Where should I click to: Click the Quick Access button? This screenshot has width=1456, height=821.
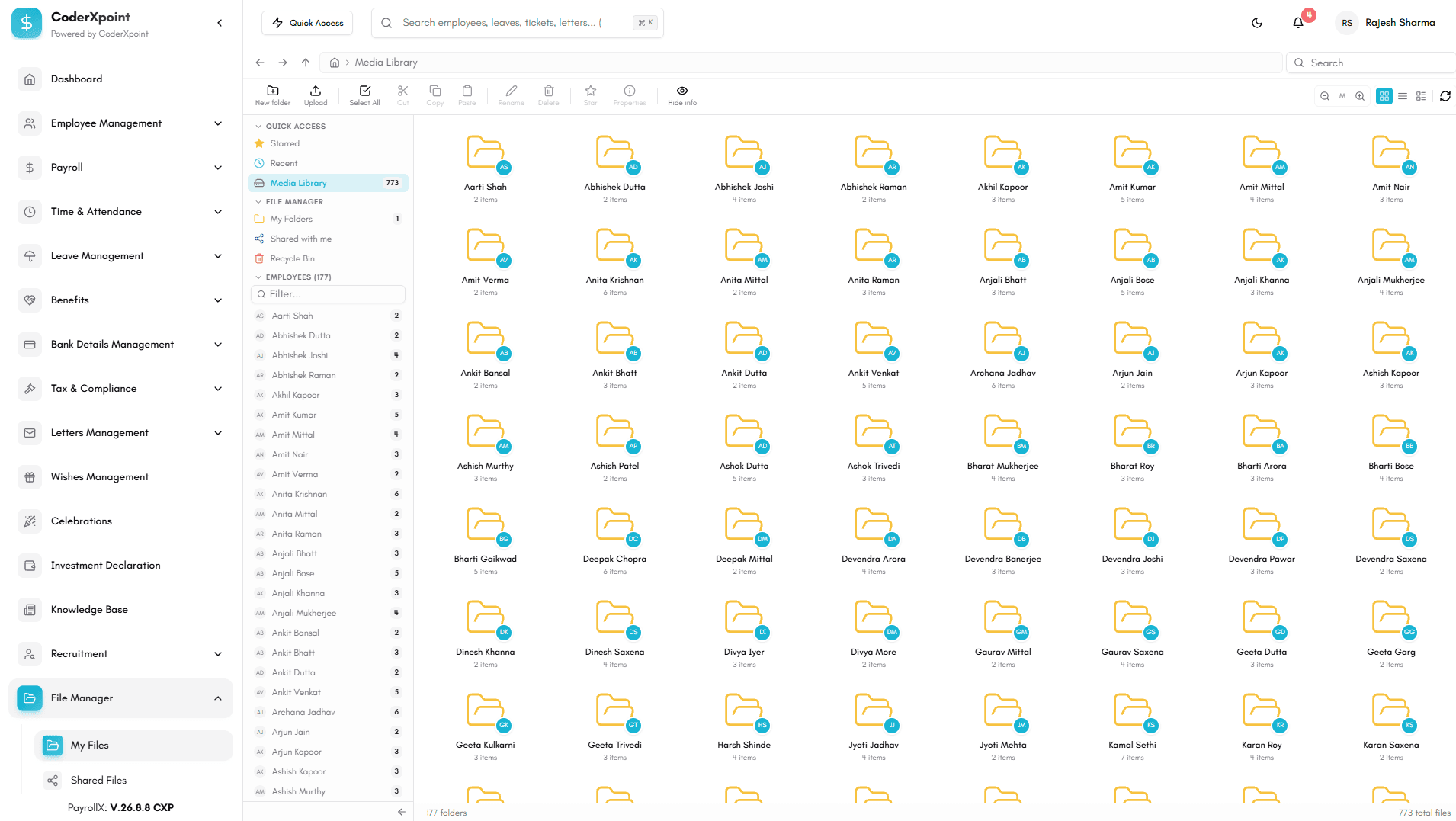tap(307, 23)
